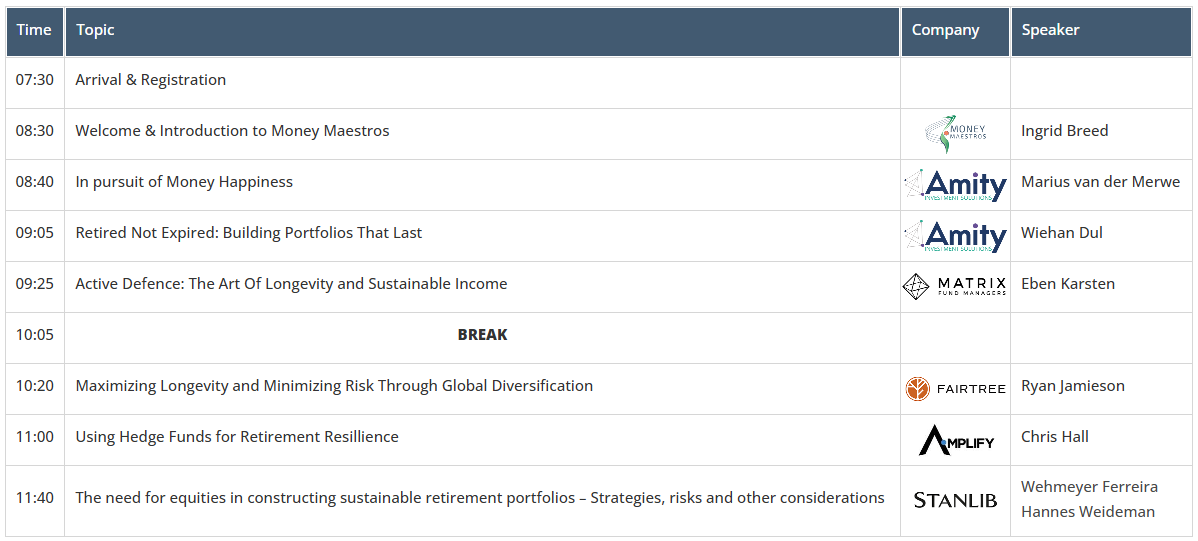Screen dimensions: 1198x541
Task: Click the Amplify logo
Action: tap(956, 440)
